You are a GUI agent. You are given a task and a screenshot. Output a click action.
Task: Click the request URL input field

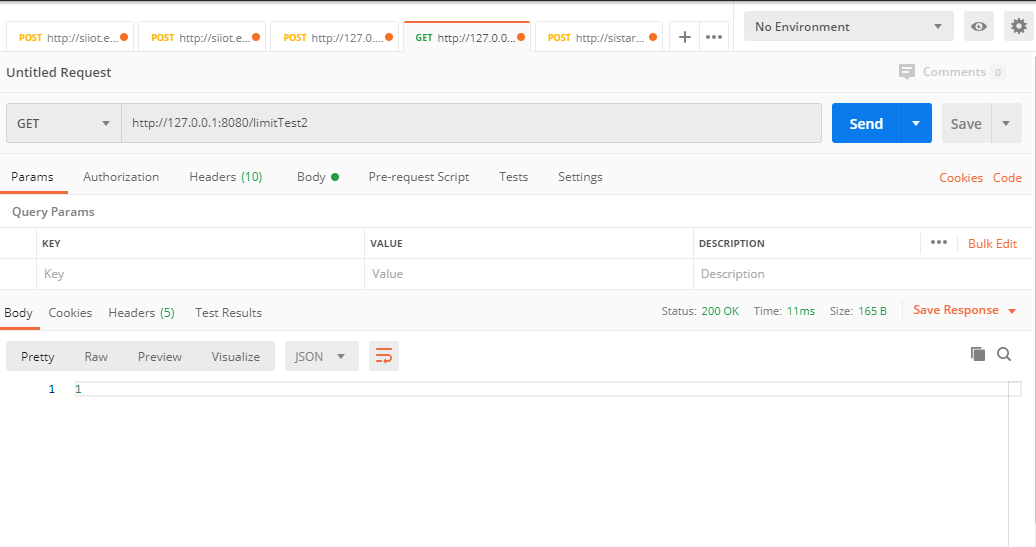coord(471,123)
